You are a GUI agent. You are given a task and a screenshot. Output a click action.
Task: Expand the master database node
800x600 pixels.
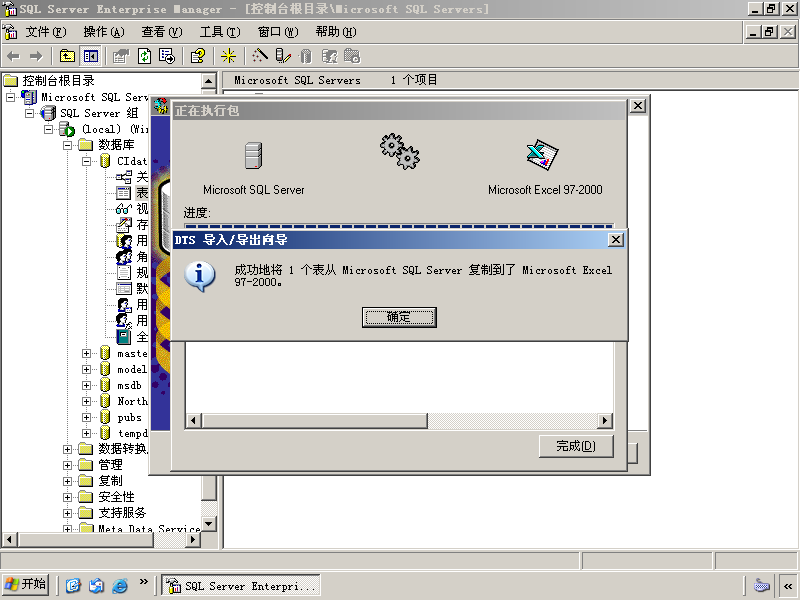coord(87,353)
